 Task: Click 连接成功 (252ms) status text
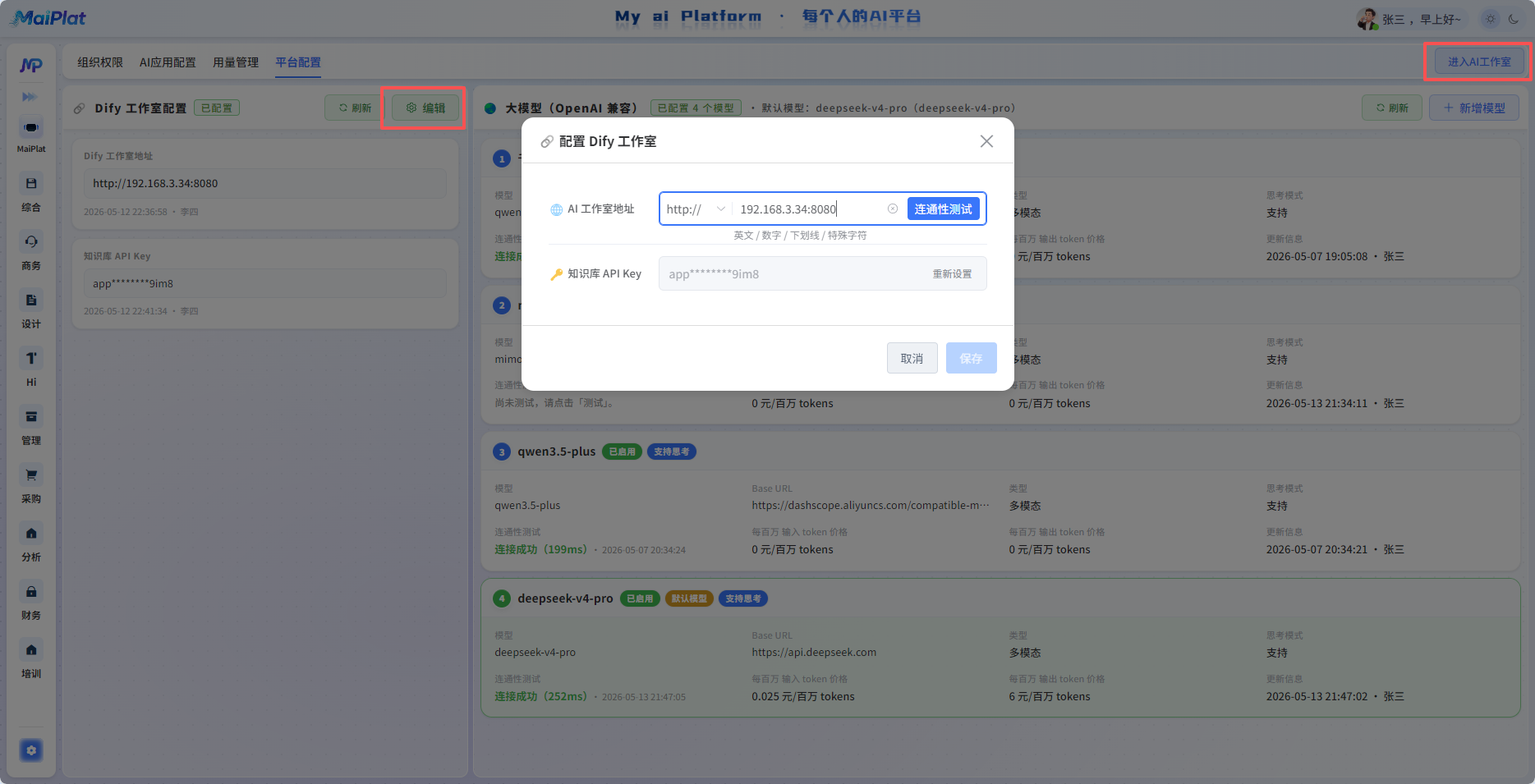[x=541, y=696]
